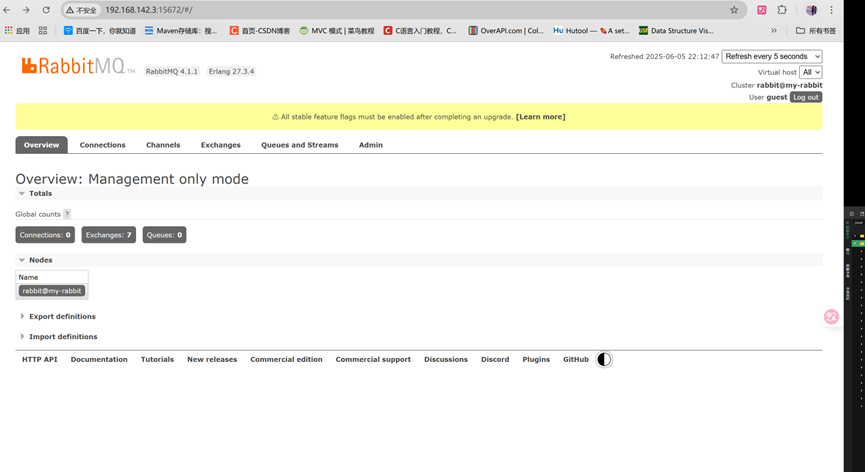This screenshot has height=472, width=865.
Task: Open Discord footer link
Action: [x=495, y=360]
